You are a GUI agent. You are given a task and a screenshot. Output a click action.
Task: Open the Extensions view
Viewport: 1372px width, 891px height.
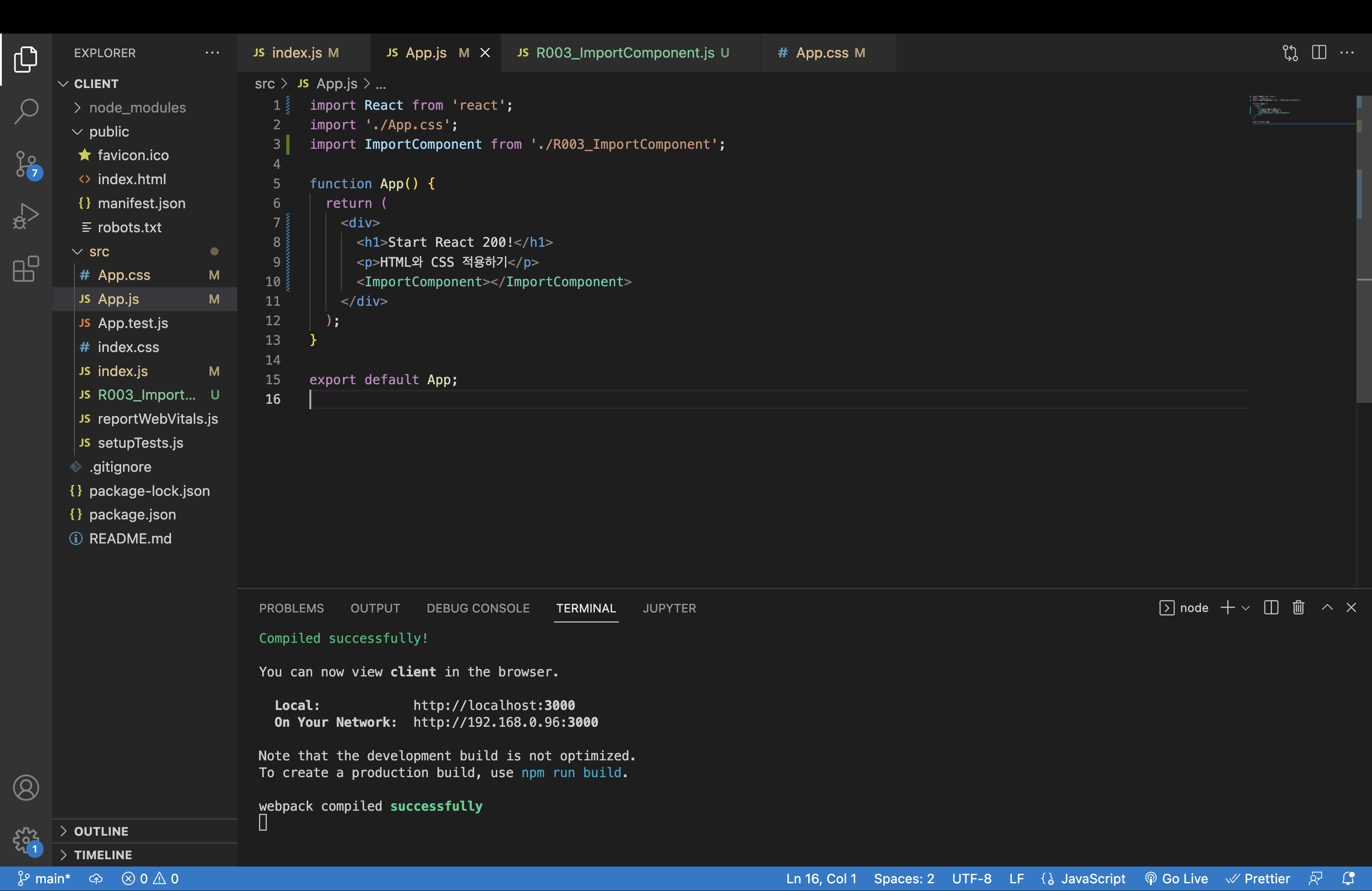26,269
